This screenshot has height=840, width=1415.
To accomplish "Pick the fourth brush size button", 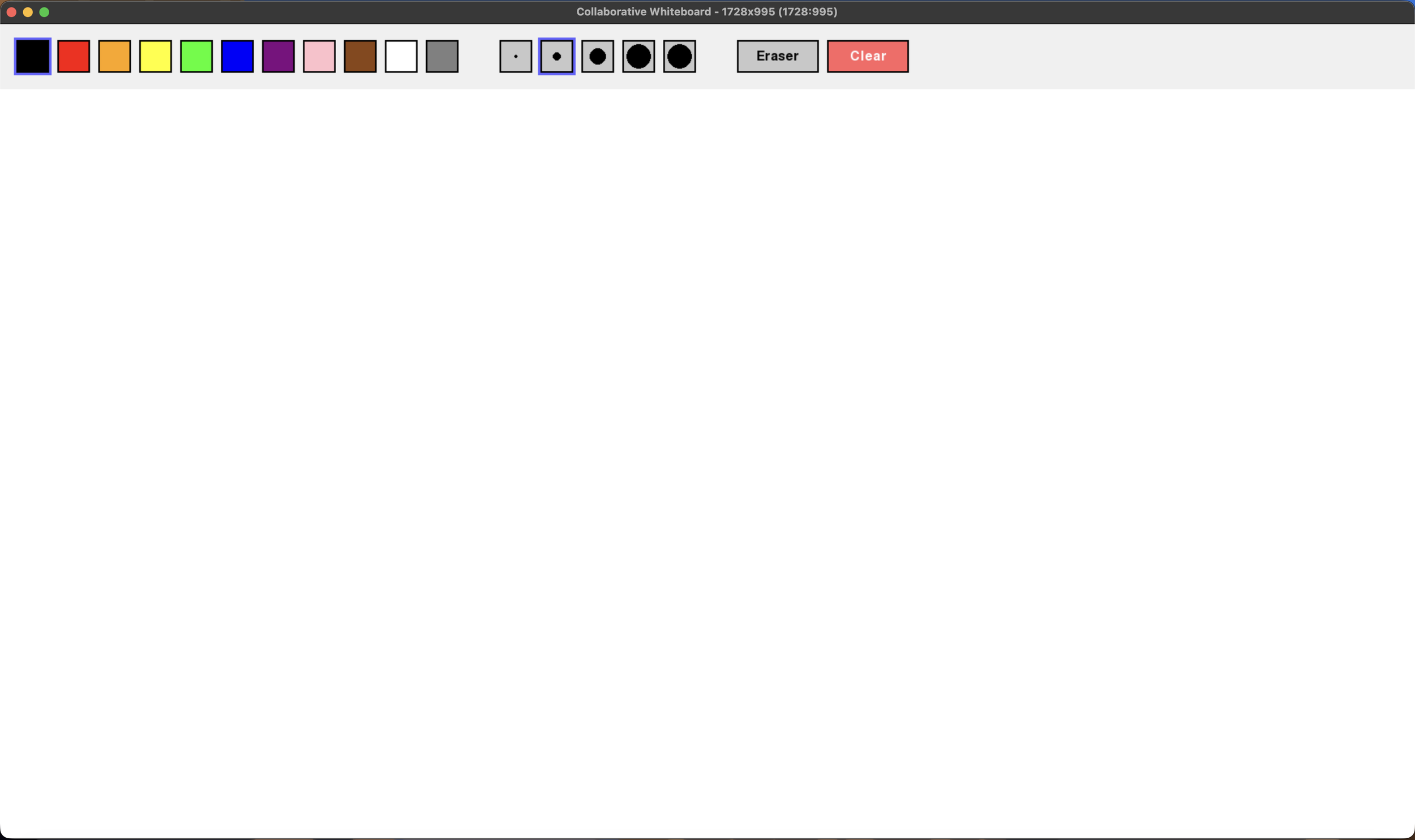I will click(x=638, y=56).
